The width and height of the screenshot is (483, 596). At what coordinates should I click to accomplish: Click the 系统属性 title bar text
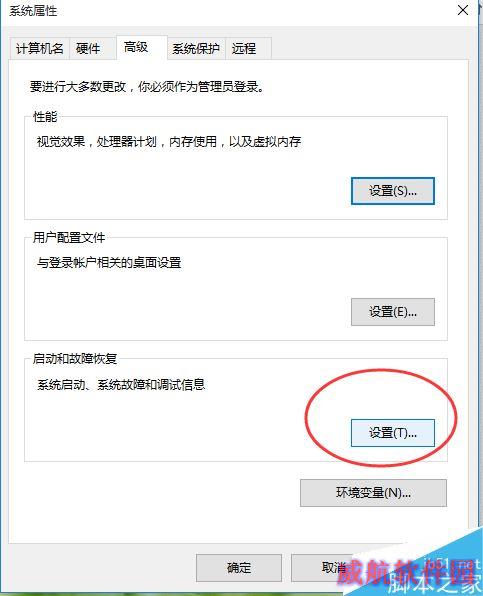point(33,11)
